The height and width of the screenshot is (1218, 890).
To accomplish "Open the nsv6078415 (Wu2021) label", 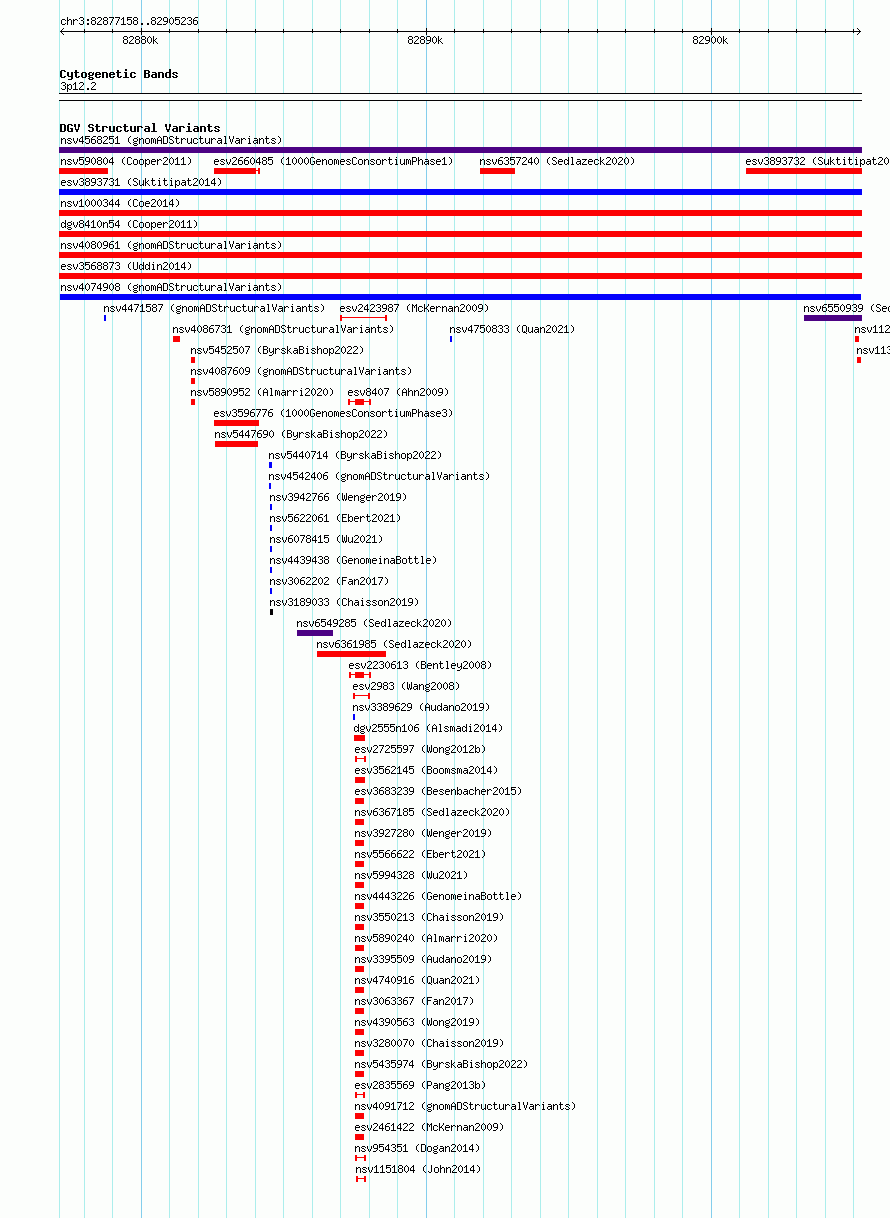I will [325, 539].
